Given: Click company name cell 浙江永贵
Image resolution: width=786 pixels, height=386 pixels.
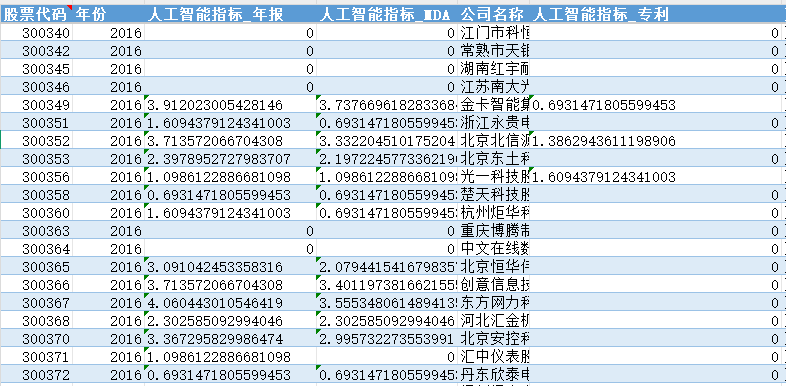Looking at the screenshot, I should [x=493, y=123].
